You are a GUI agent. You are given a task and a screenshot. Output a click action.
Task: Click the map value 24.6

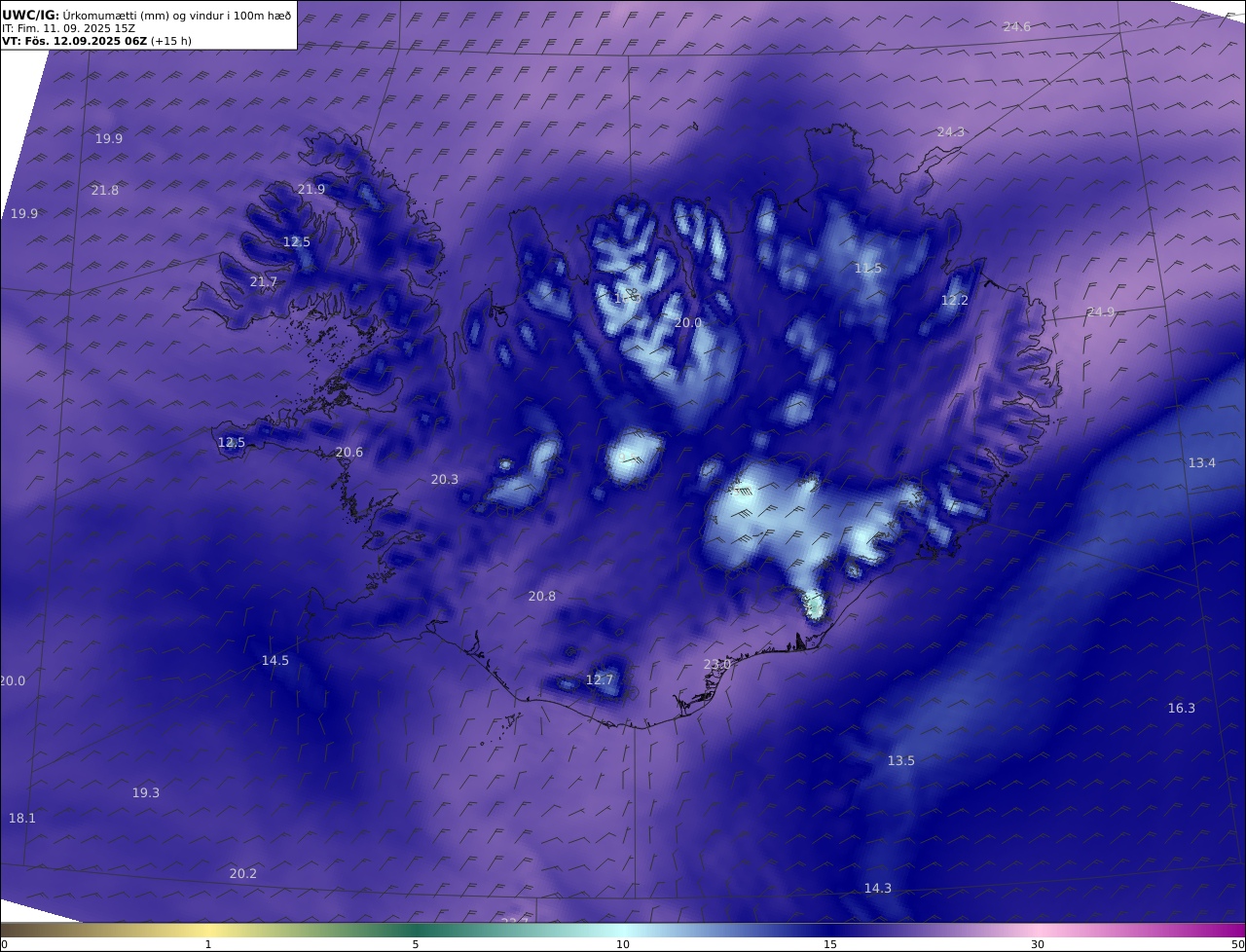[1017, 26]
